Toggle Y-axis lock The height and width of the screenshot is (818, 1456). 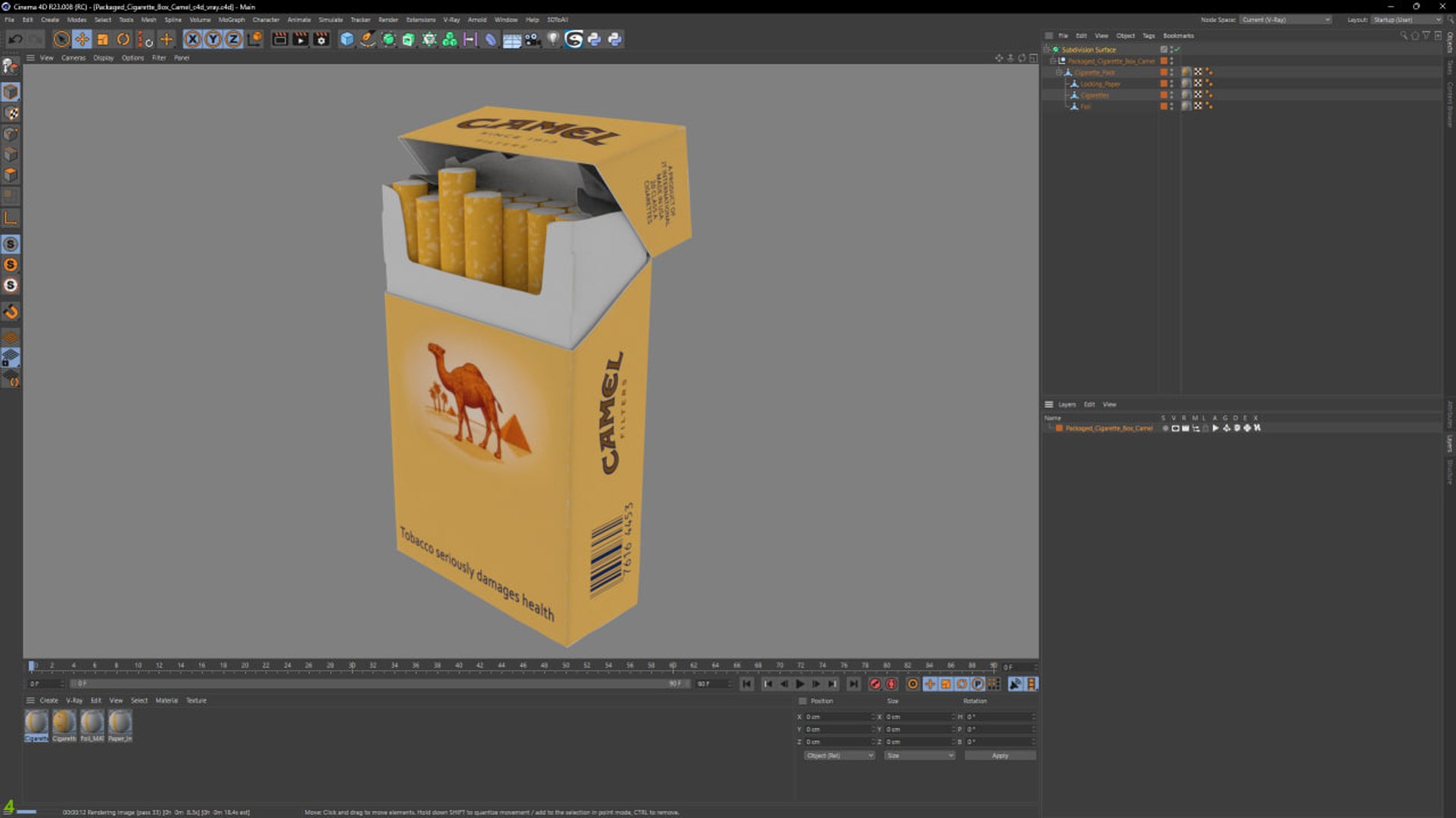point(213,39)
